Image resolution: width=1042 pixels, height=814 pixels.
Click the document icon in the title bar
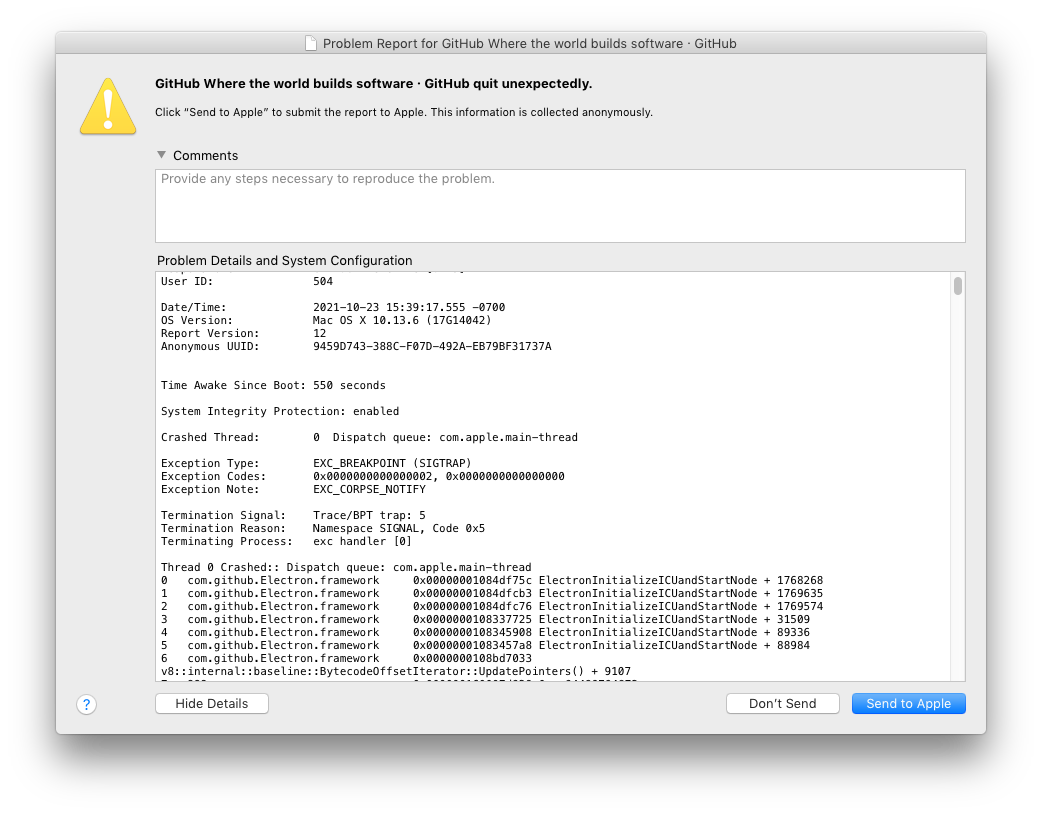coord(310,43)
